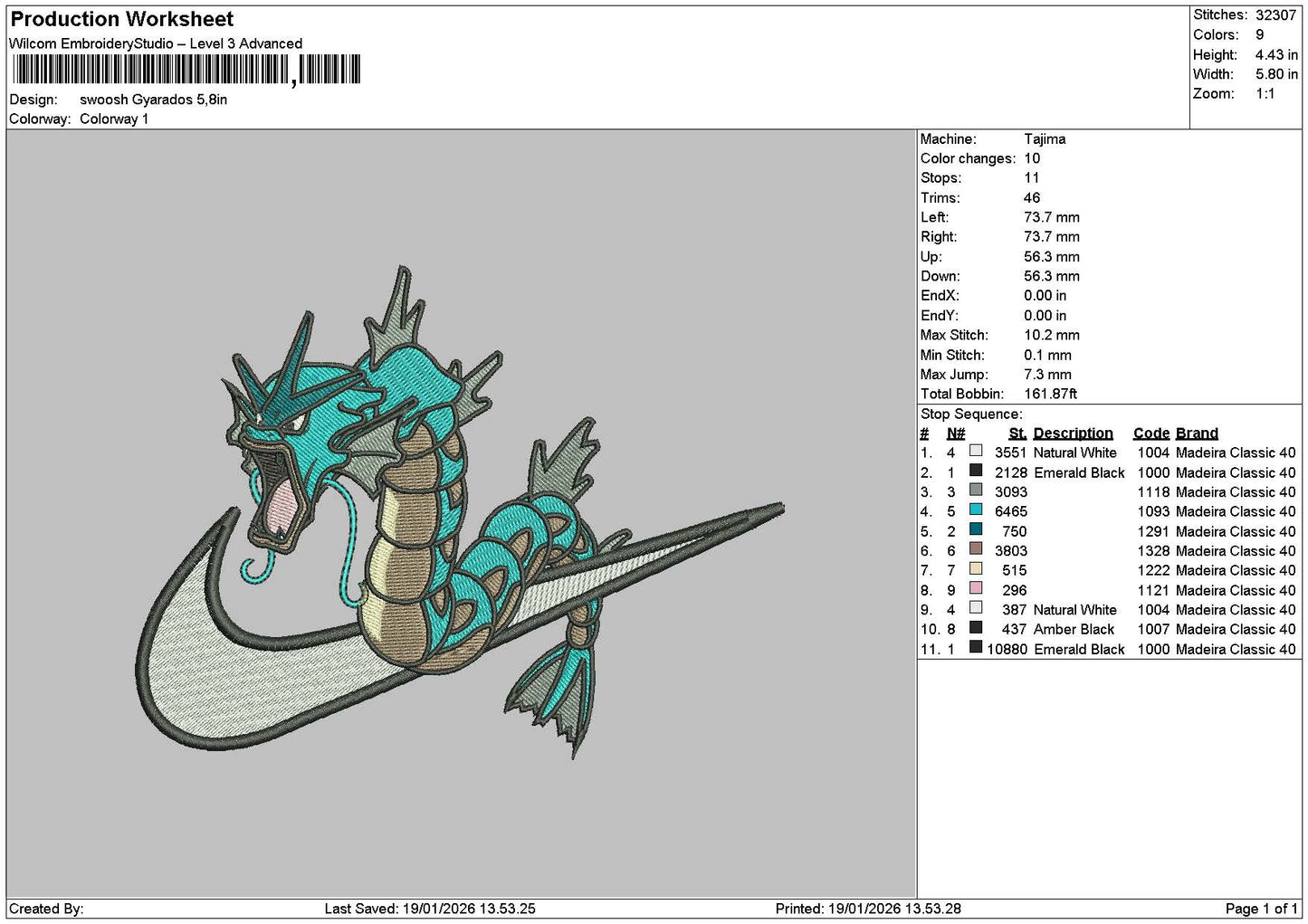Click the Max Jump value '7.3 mm'
This screenshot has height=924, width=1308.
click(x=1048, y=375)
